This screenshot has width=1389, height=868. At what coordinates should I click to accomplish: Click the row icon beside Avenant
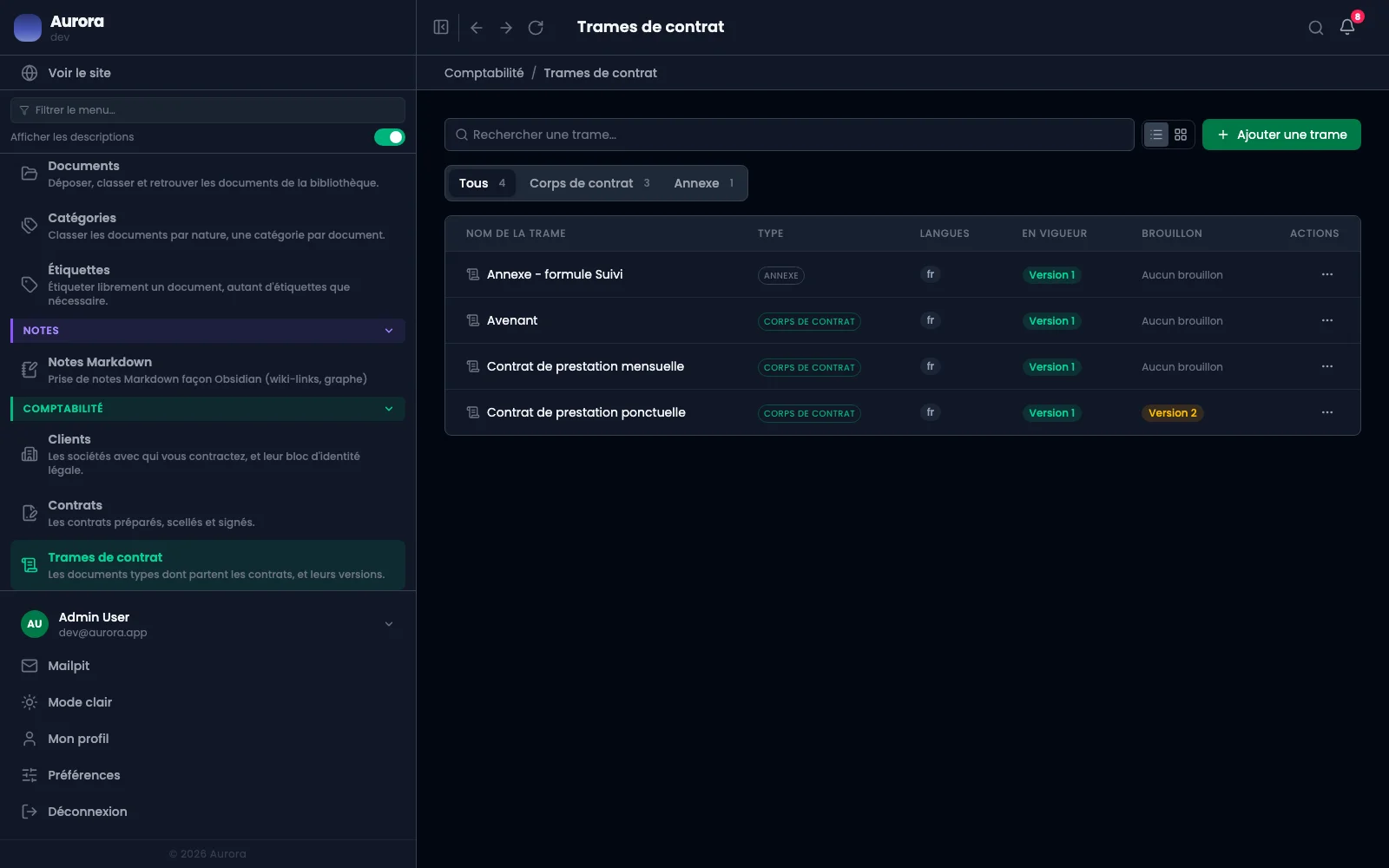coord(473,320)
